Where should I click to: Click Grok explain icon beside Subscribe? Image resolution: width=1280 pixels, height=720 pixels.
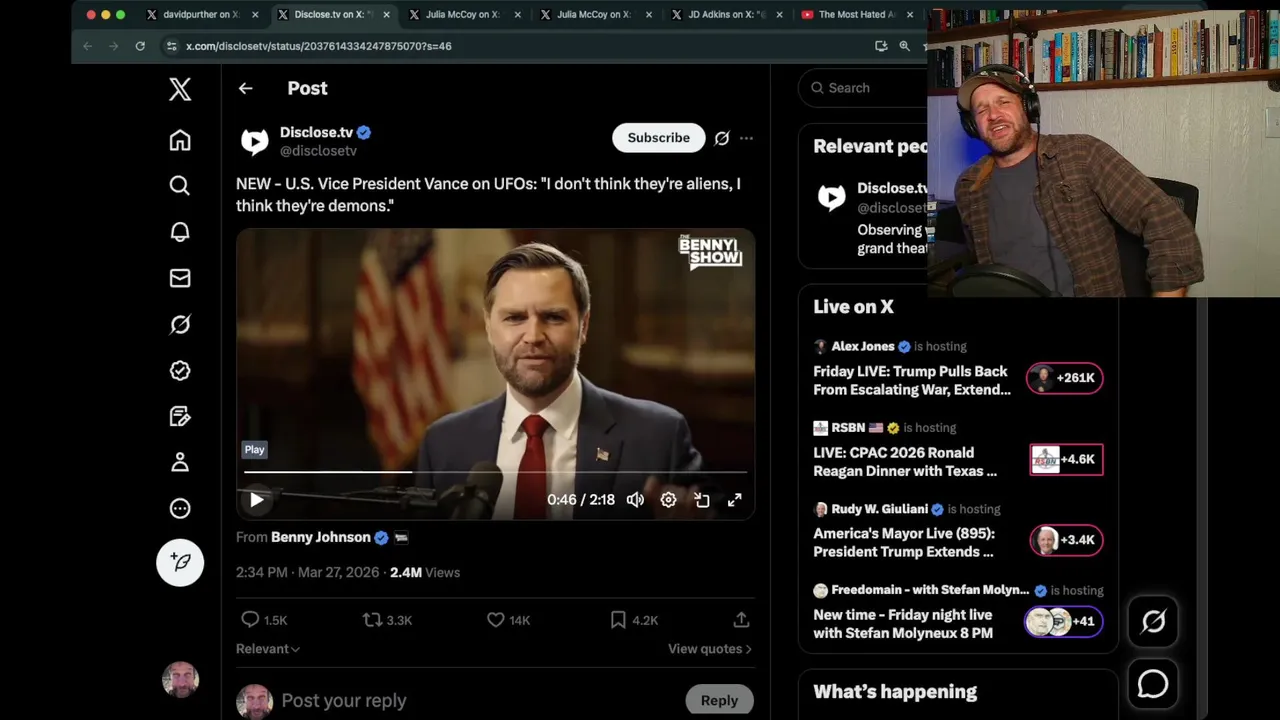pos(722,138)
